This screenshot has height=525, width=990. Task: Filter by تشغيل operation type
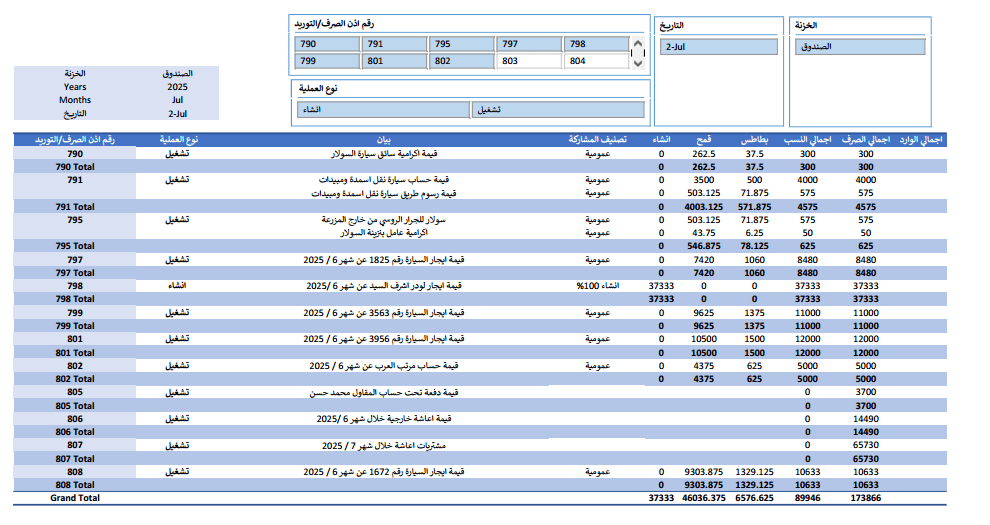[558, 110]
